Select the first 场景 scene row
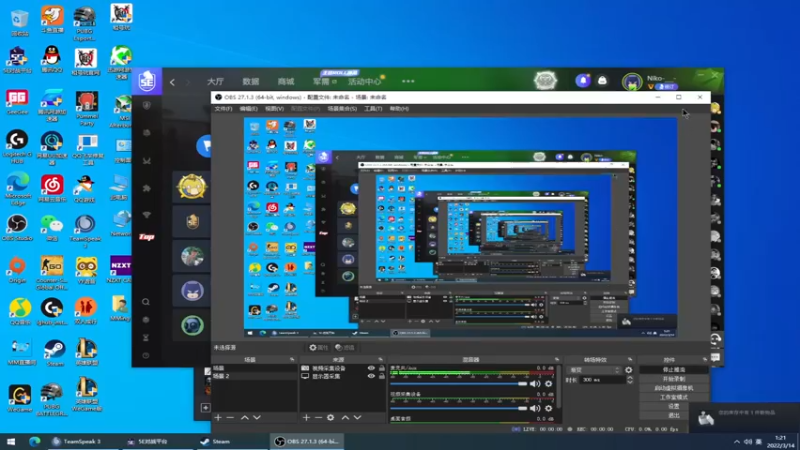The image size is (800, 450). point(254,368)
